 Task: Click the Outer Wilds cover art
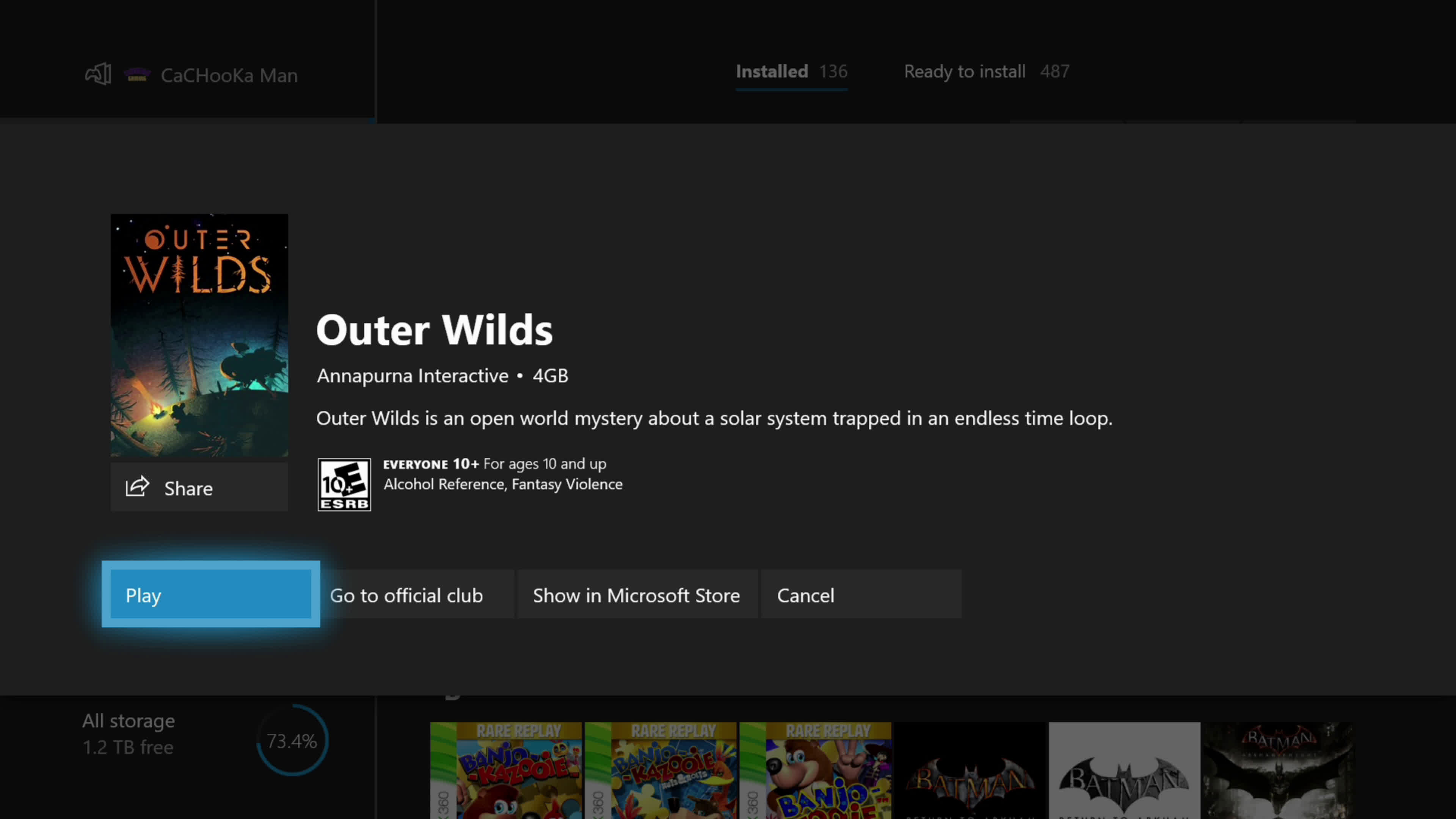(x=199, y=335)
